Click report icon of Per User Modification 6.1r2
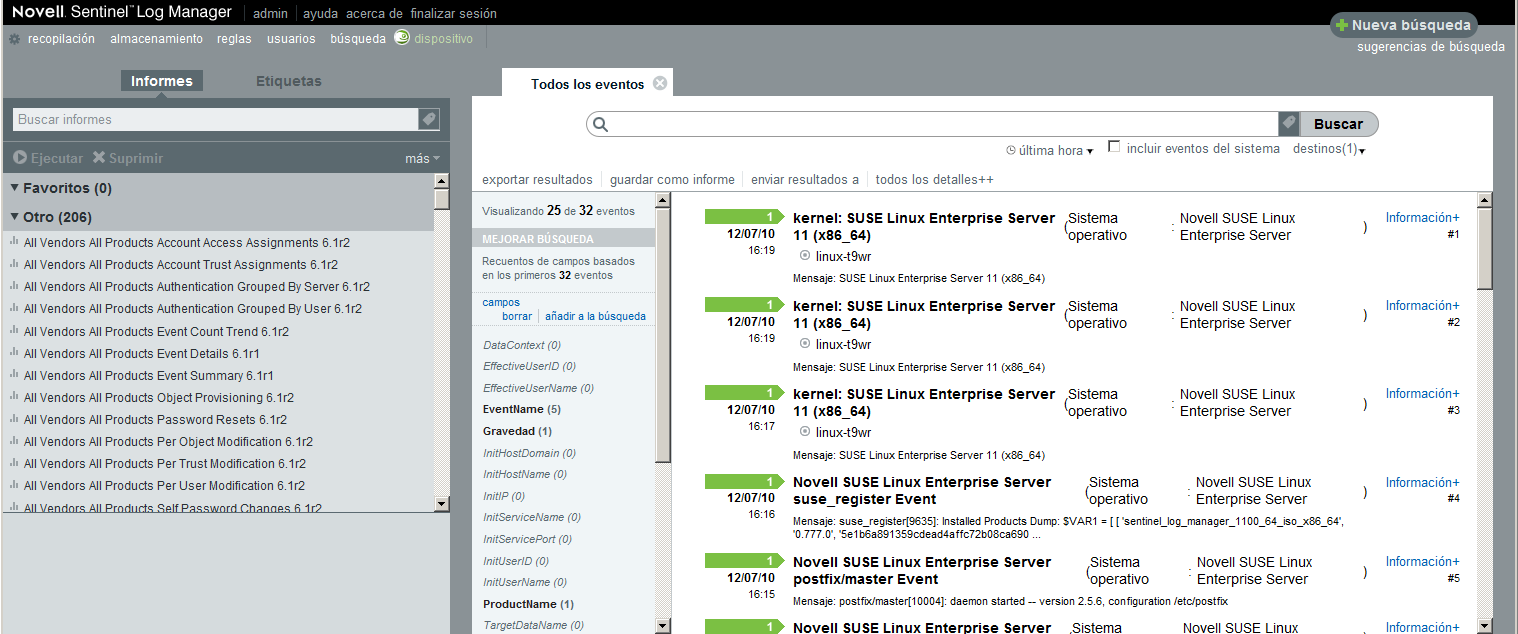 tap(14, 485)
